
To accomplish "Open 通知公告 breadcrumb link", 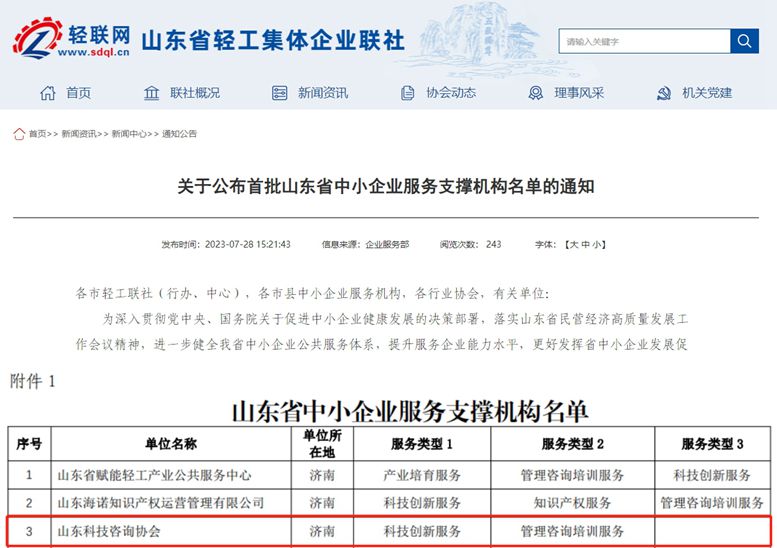I will (x=179, y=134).
